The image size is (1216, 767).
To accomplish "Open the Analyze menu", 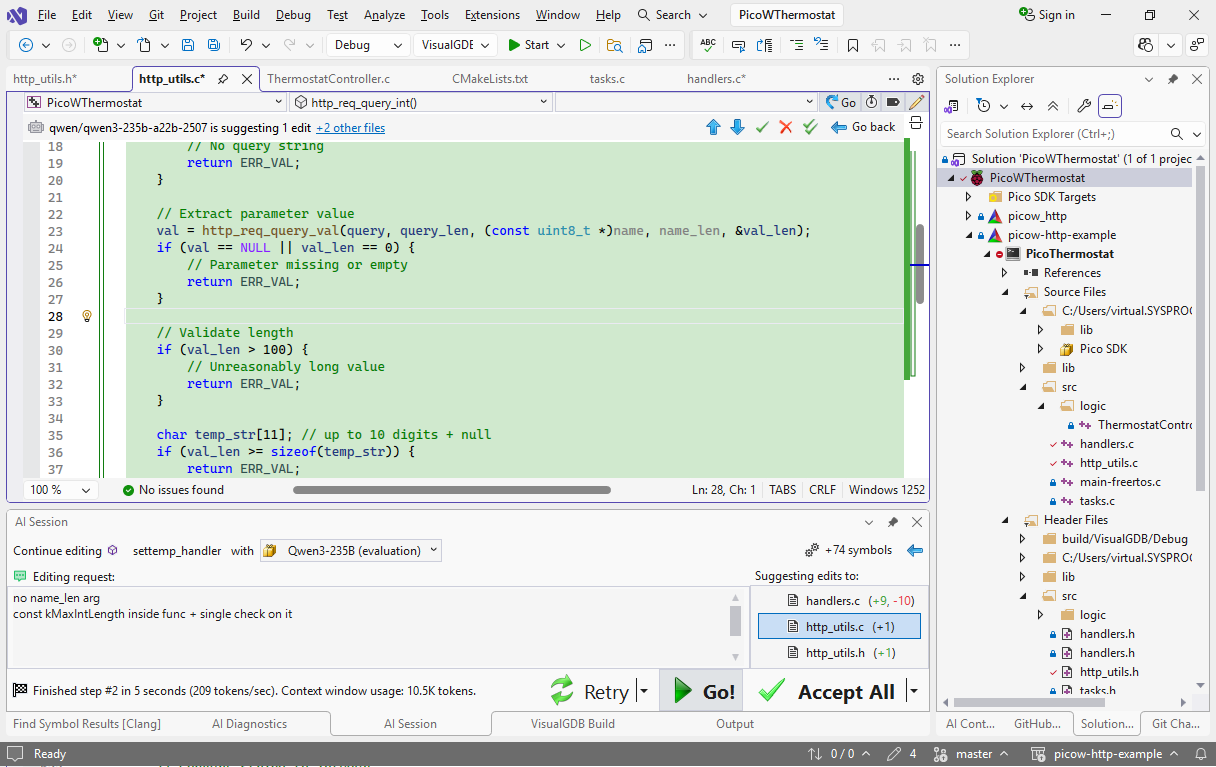I will pyautogui.click(x=384, y=15).
